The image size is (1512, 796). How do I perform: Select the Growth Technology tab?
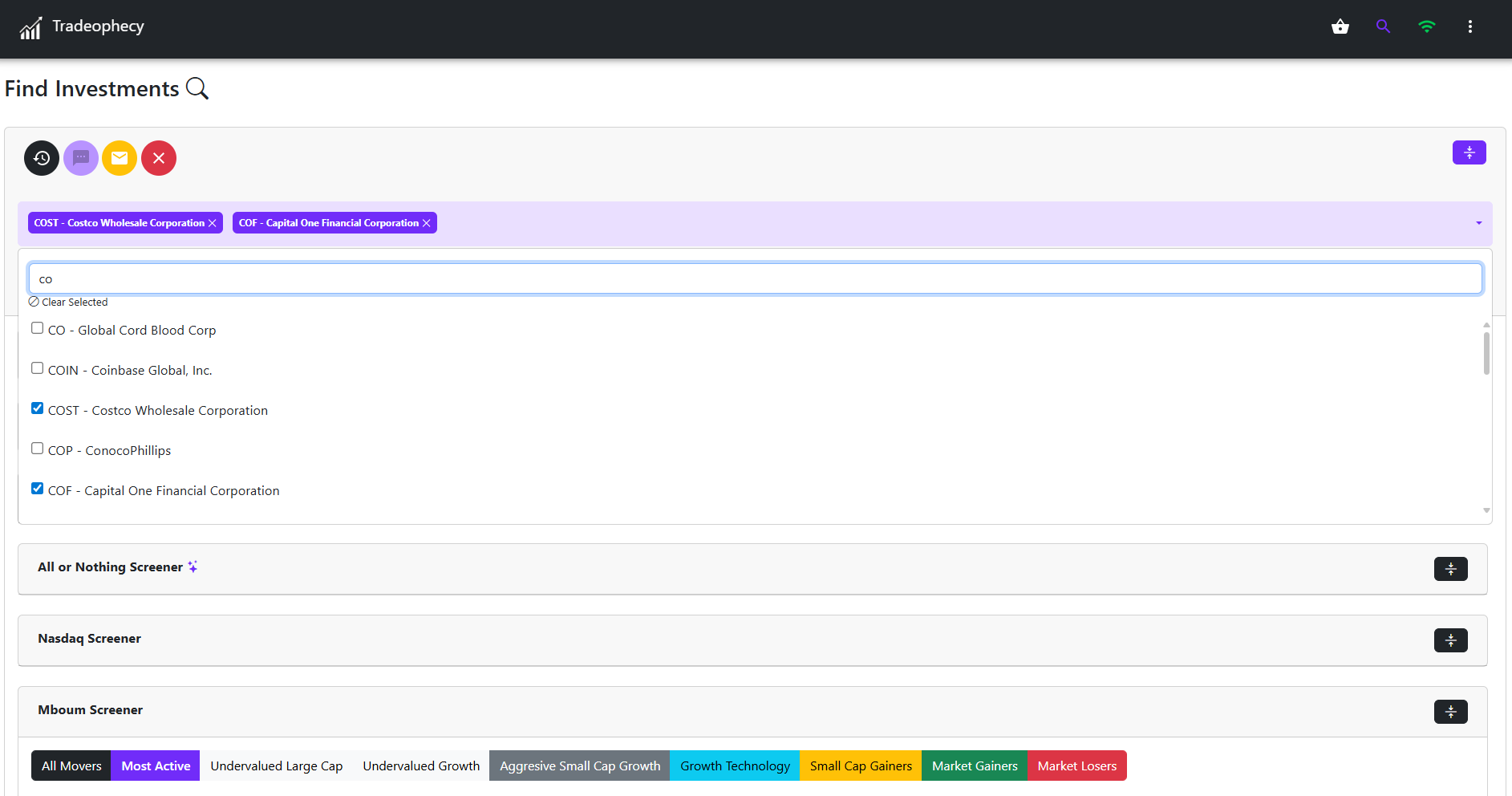coord(735,766)
